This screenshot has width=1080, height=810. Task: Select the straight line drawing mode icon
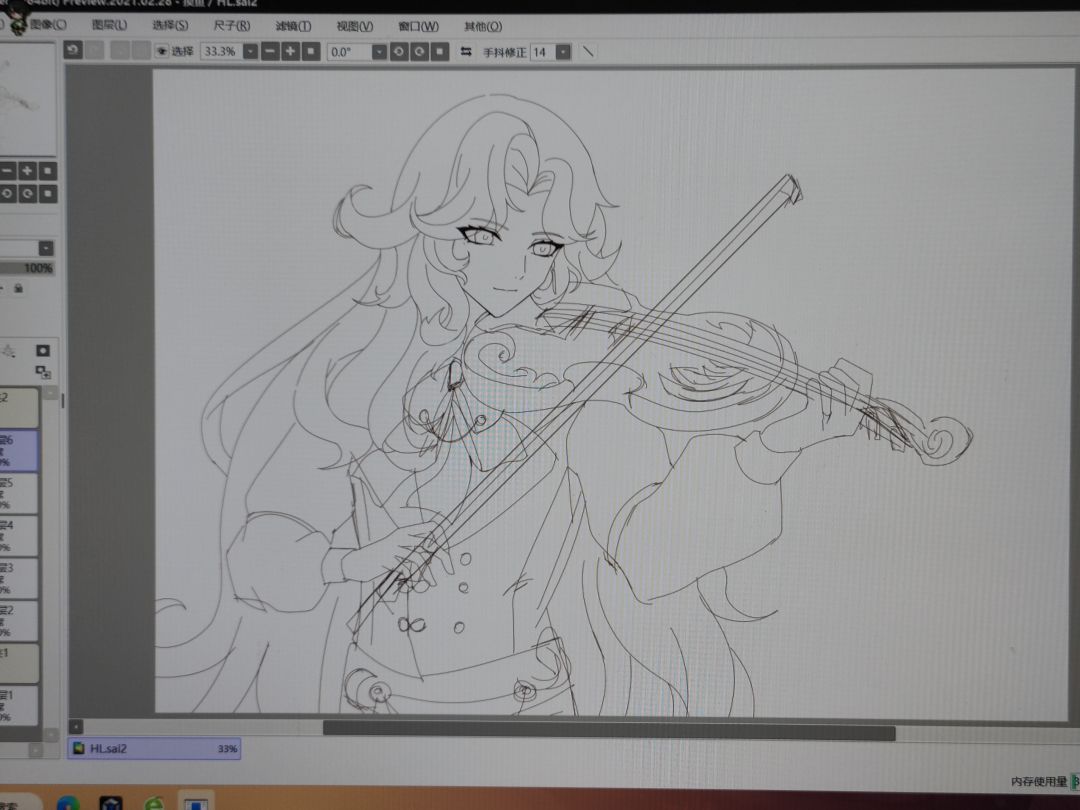588,52
